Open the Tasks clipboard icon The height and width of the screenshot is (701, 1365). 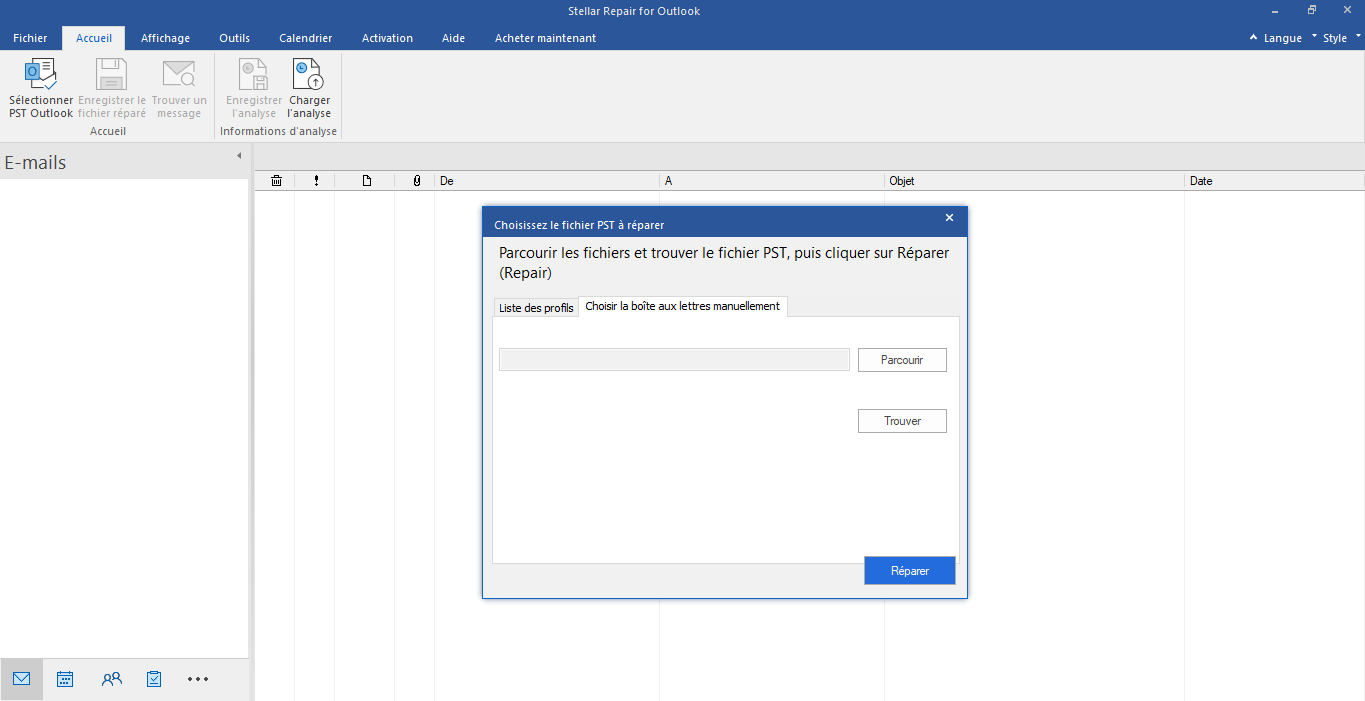tap(154, 679)
